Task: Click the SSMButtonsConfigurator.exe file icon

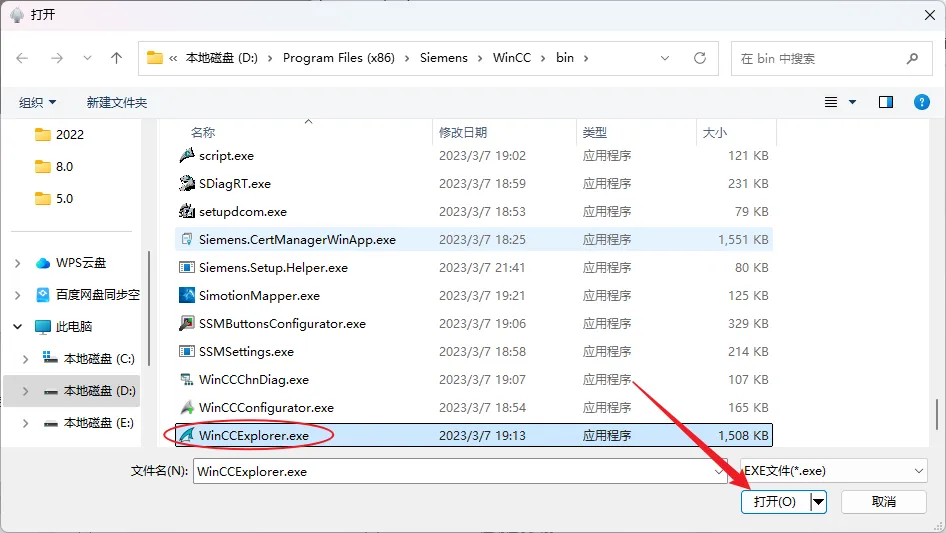Action: point(187,323)
